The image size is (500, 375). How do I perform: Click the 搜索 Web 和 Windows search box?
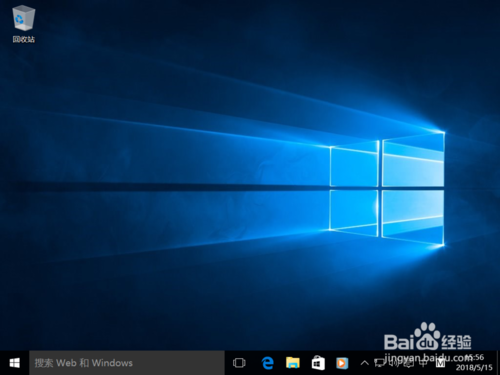pyautogui.click(x=127, y=363)
